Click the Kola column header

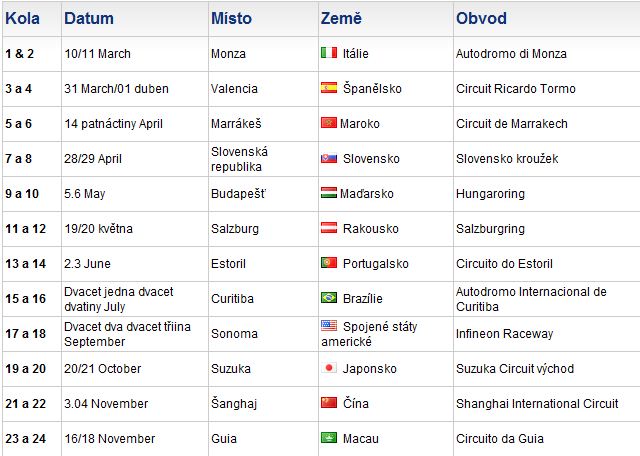point(22,18)
